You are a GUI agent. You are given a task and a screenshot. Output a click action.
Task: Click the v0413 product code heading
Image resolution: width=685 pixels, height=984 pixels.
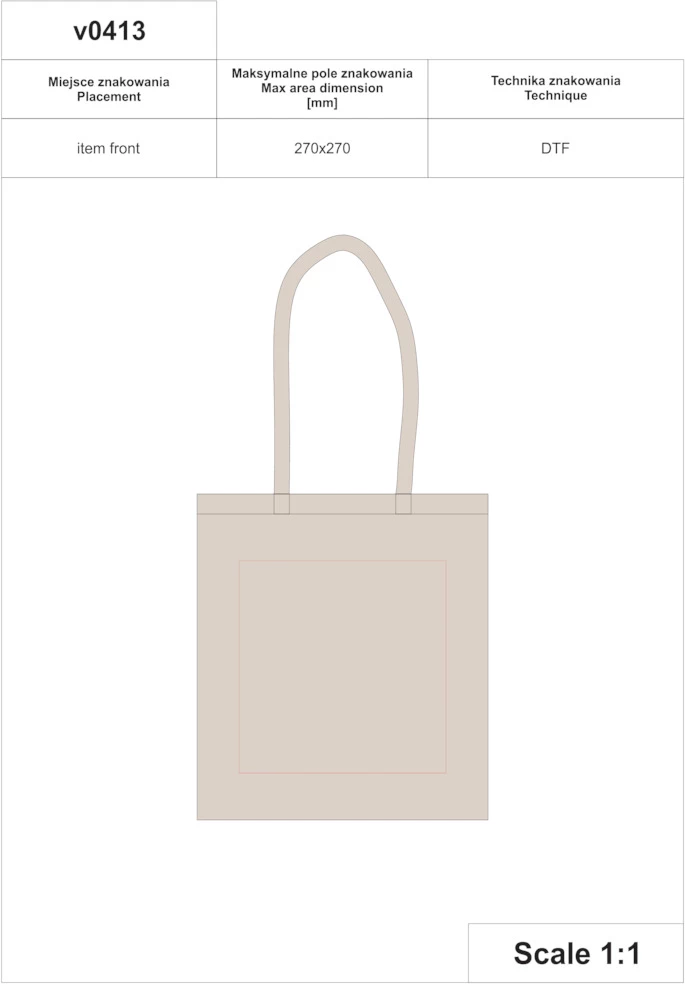109,31
